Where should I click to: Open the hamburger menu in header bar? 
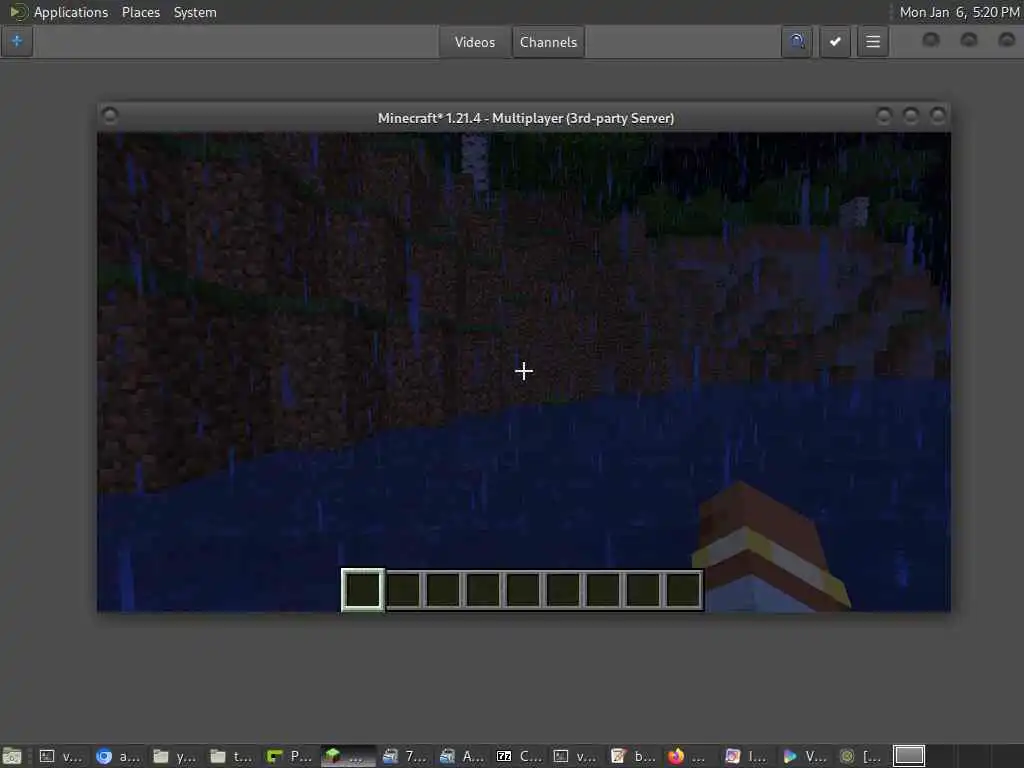[873, 42]
